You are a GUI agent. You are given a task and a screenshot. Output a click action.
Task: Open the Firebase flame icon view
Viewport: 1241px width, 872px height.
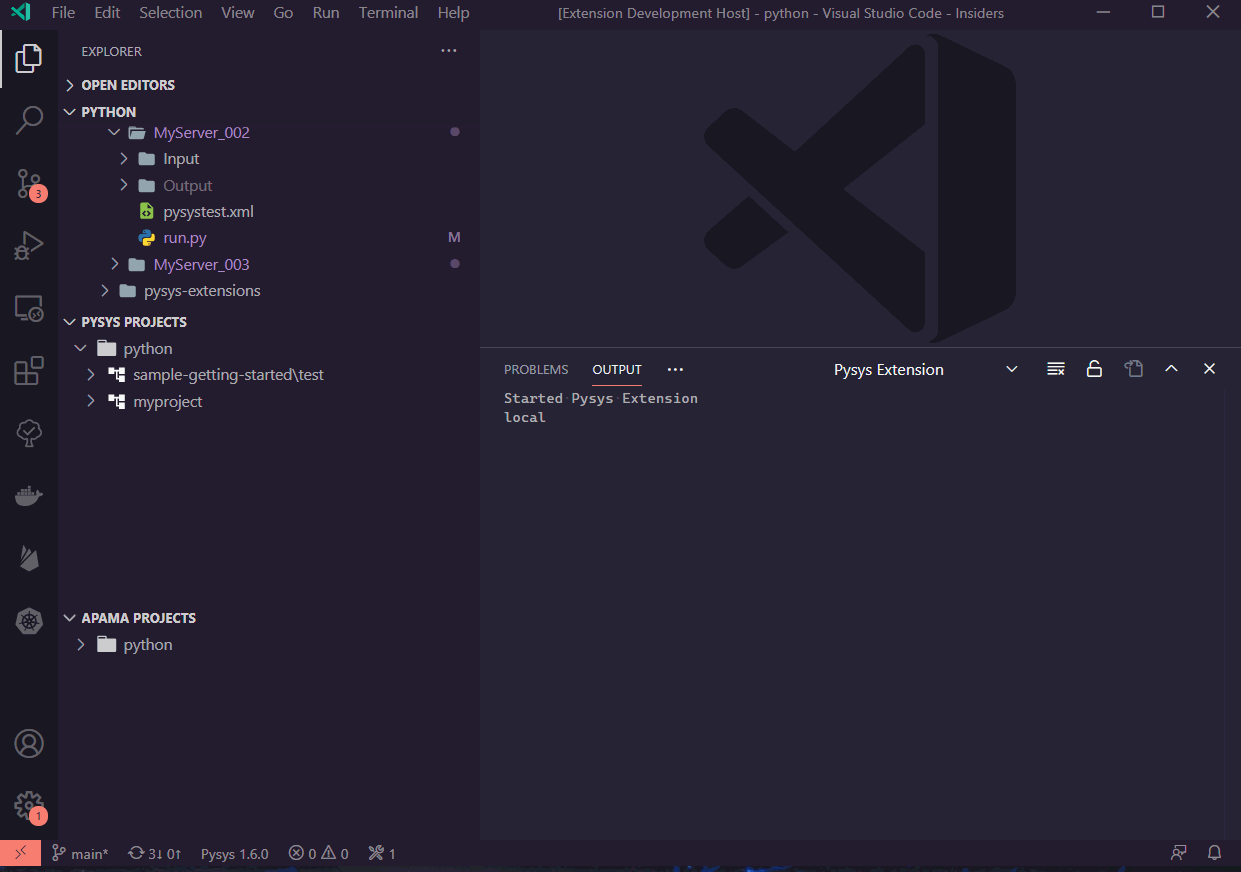[29, 558]
